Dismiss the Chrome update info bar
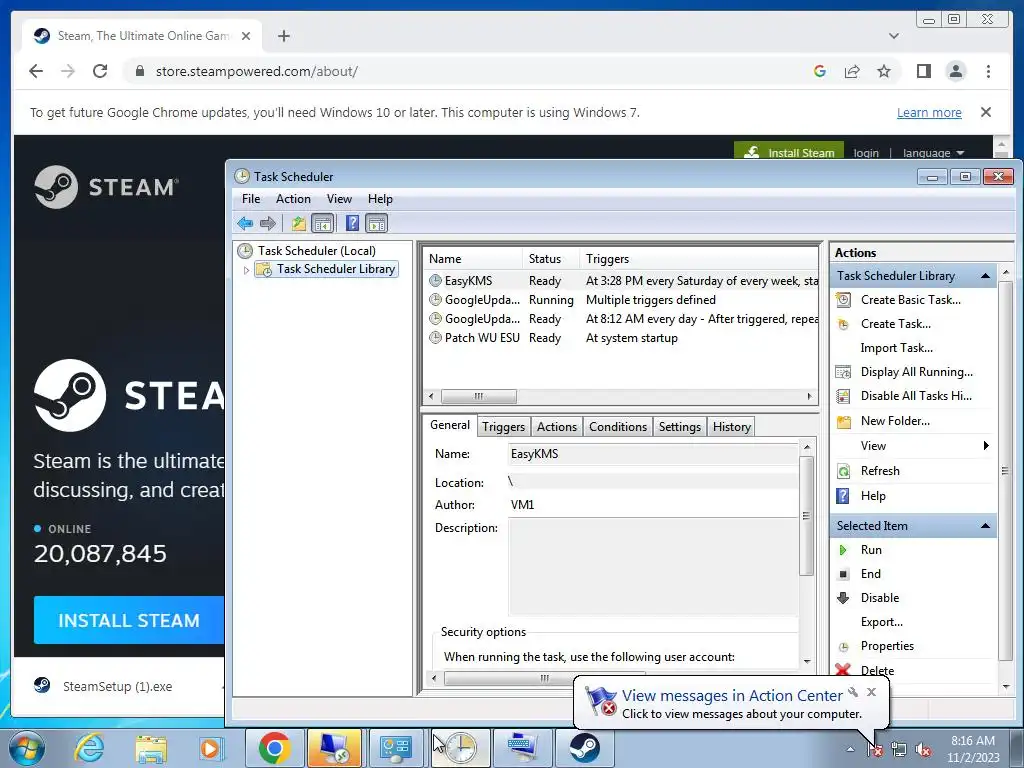 point(986,112)
